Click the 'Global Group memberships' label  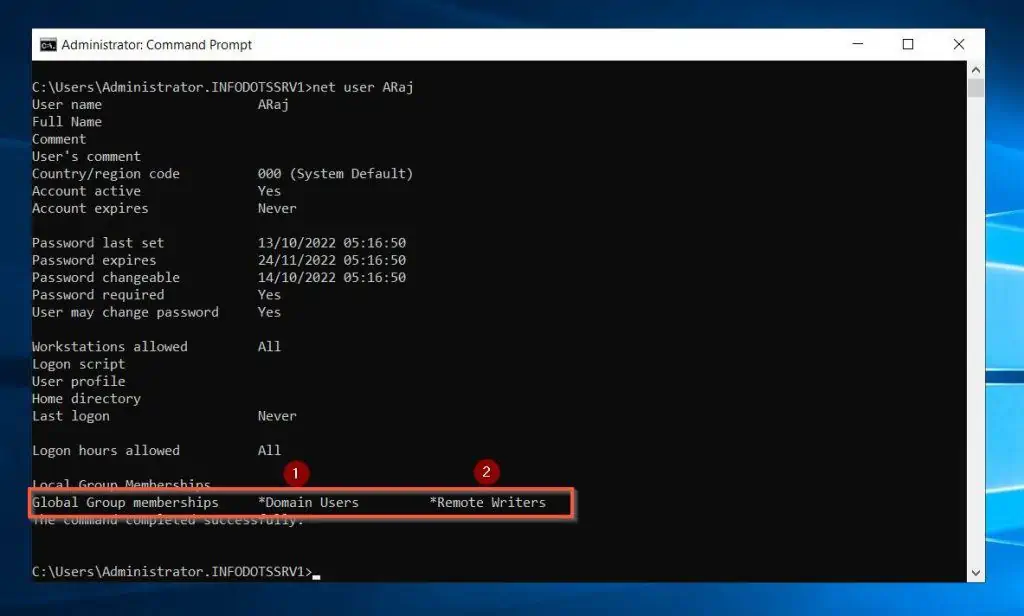125,502
